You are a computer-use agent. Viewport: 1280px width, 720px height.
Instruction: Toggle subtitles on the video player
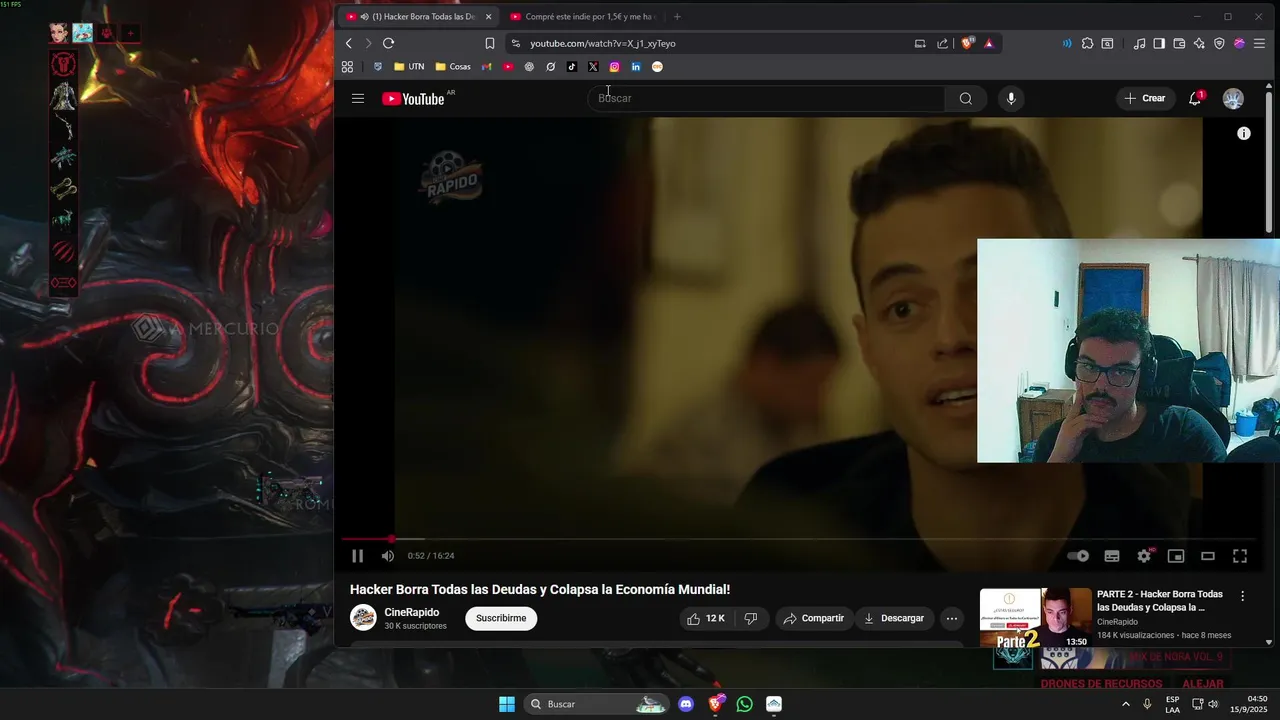tap(1111, 556)
